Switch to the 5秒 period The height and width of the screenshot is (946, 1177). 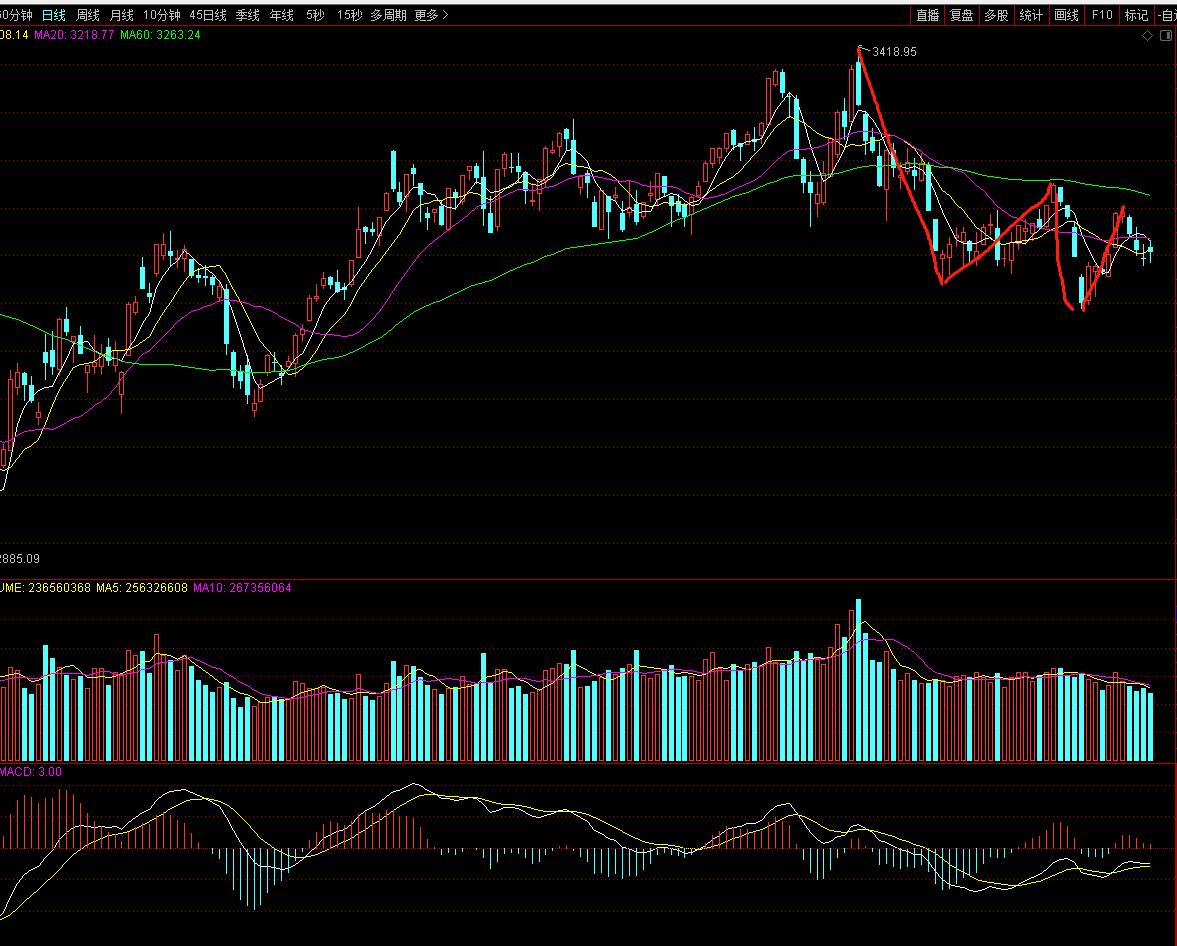tap(315, 15)
